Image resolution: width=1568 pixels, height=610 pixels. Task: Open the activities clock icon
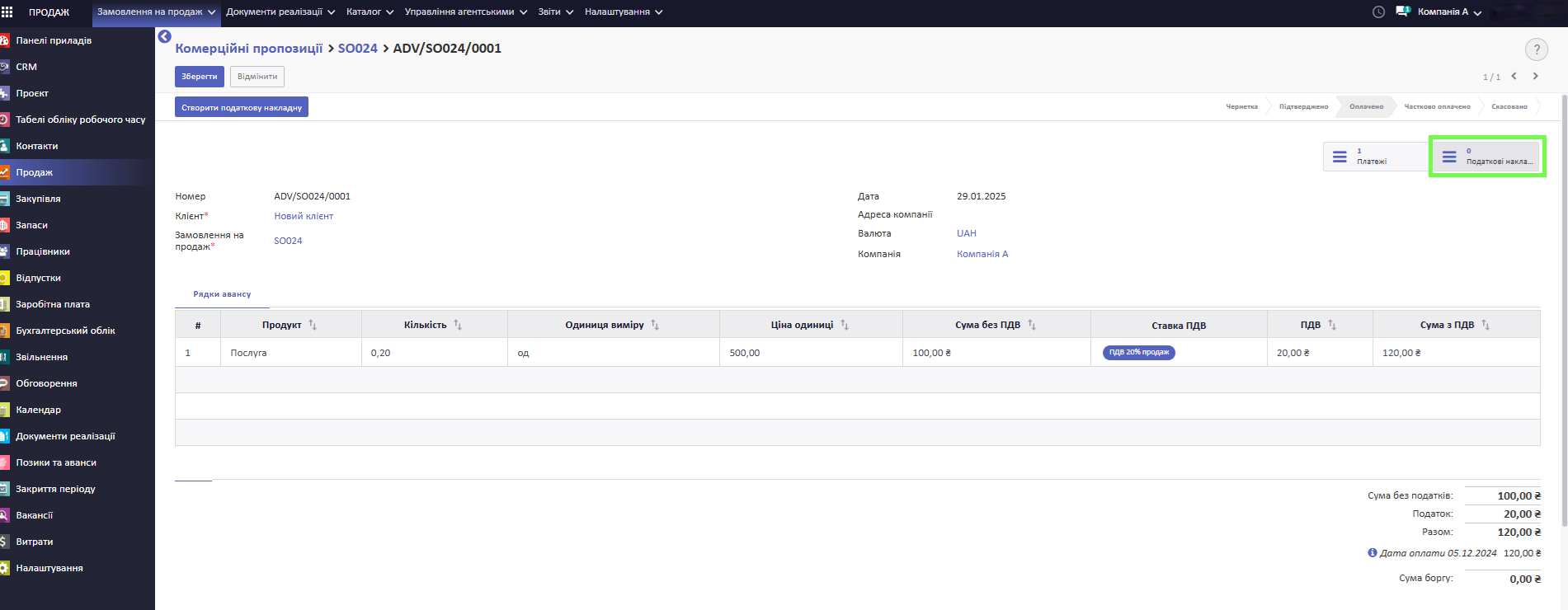click(1378, 12)
